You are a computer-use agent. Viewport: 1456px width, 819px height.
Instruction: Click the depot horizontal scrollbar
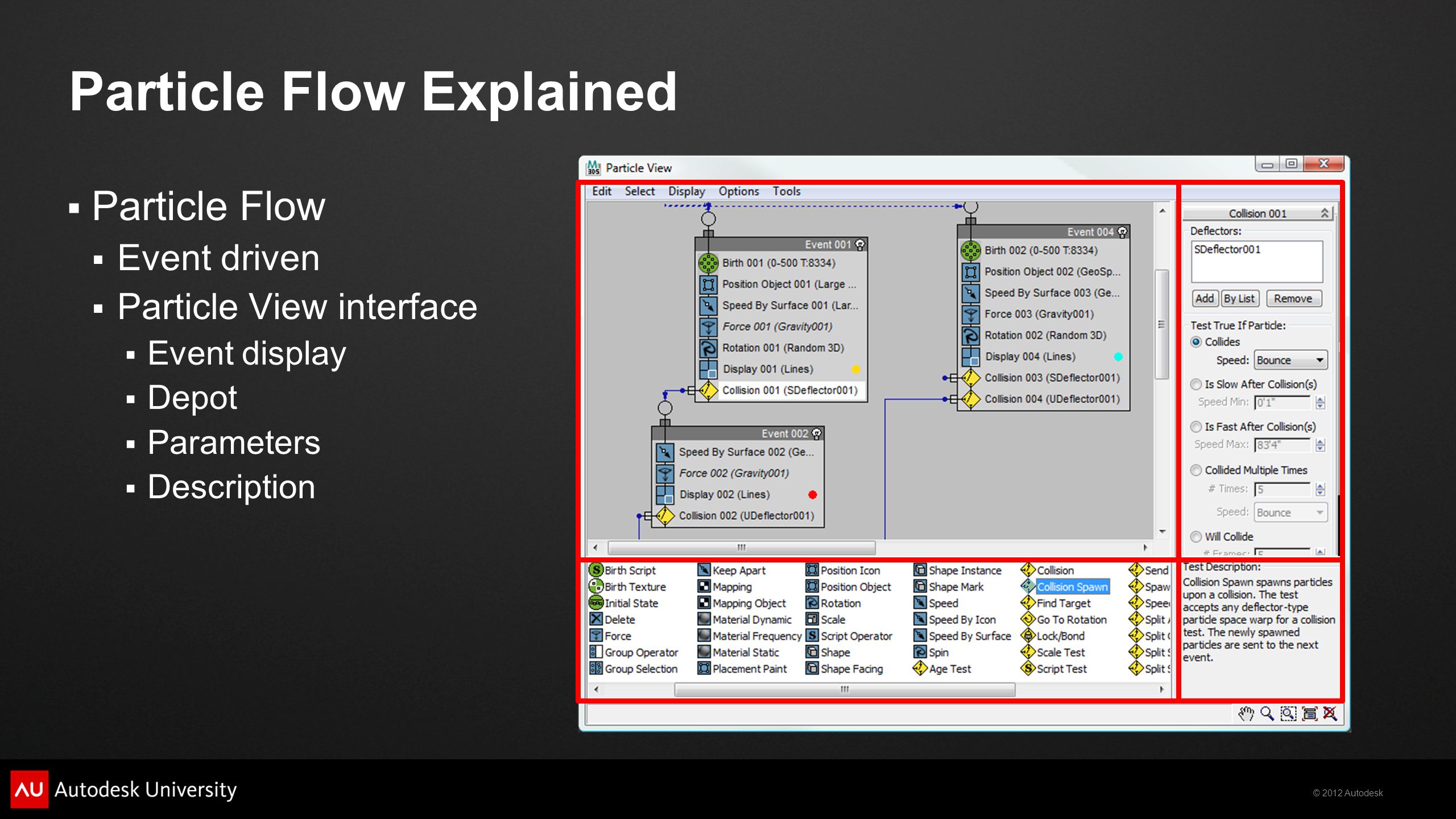pos(845,689)
